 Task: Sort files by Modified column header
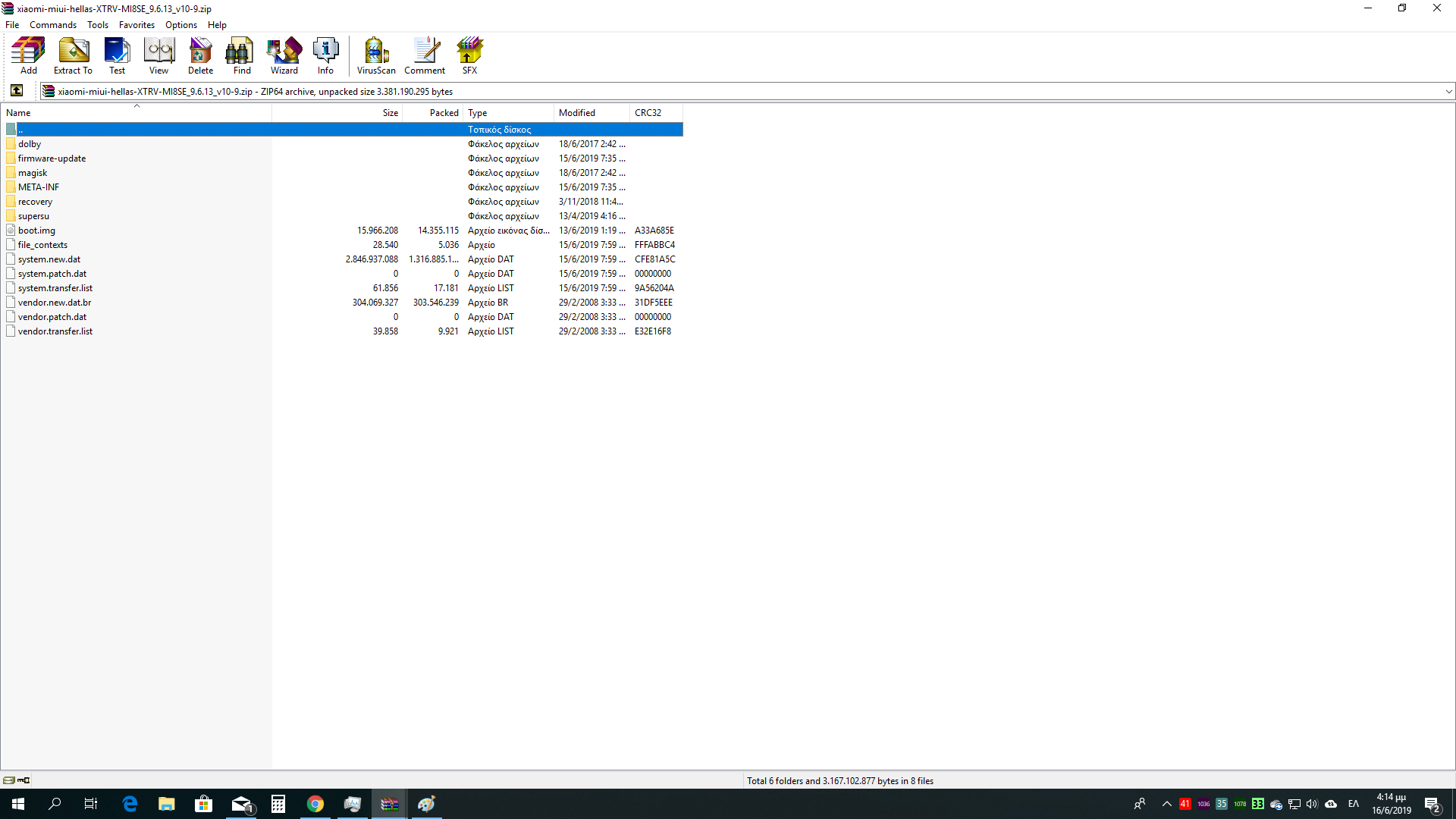tap(577, 113)
